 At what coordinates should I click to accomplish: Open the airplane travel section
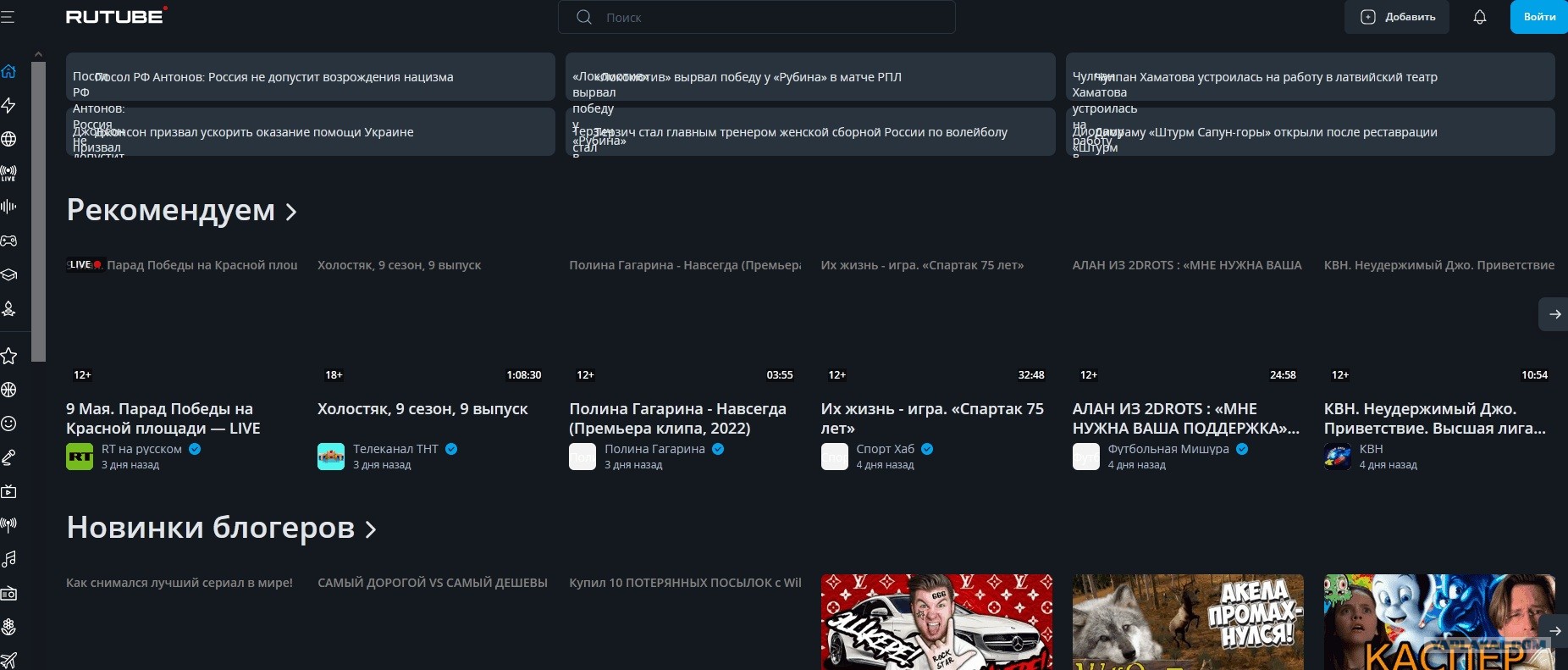8,661
